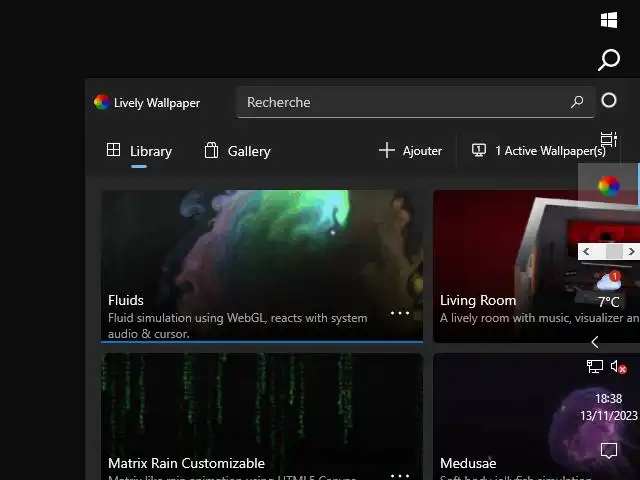Switch to the Gallery tab
The image size is (640, 480).
[x=238, y=151]
